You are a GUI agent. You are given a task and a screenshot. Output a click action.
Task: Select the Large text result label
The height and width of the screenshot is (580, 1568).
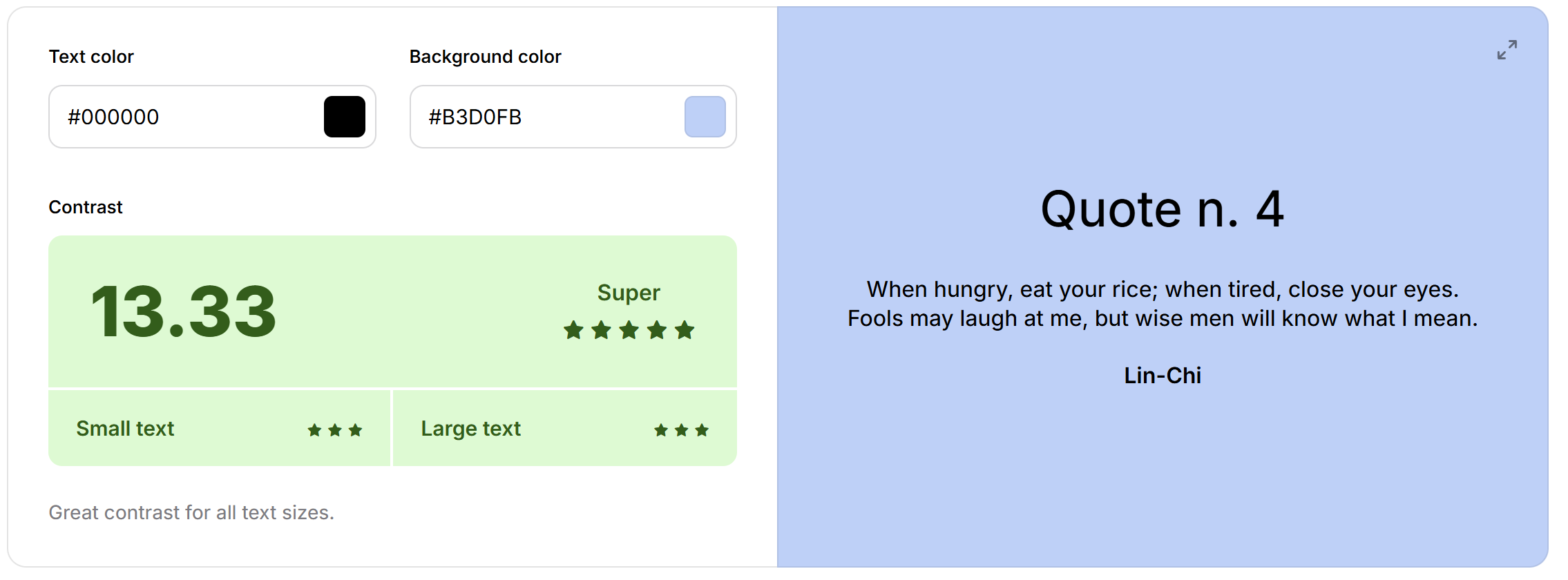pos(471,429)
